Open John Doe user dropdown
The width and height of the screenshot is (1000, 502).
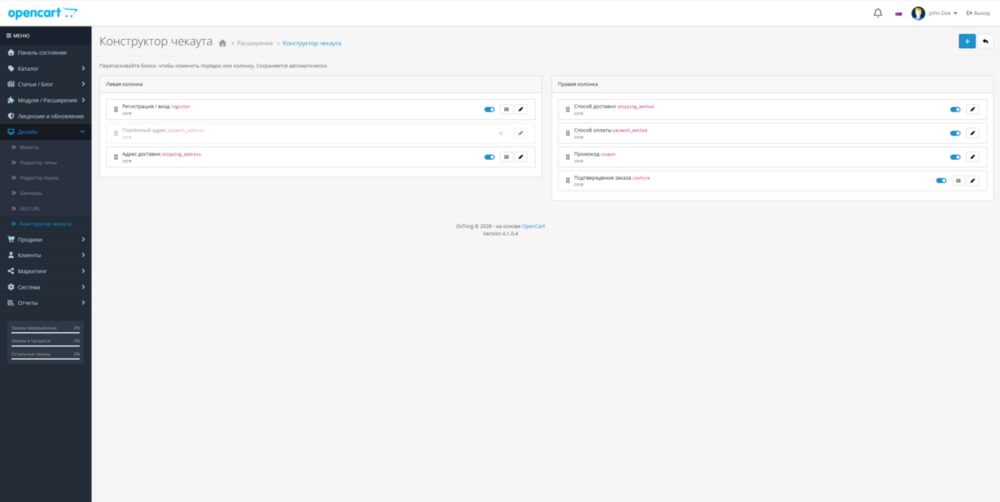pos(943,13)
